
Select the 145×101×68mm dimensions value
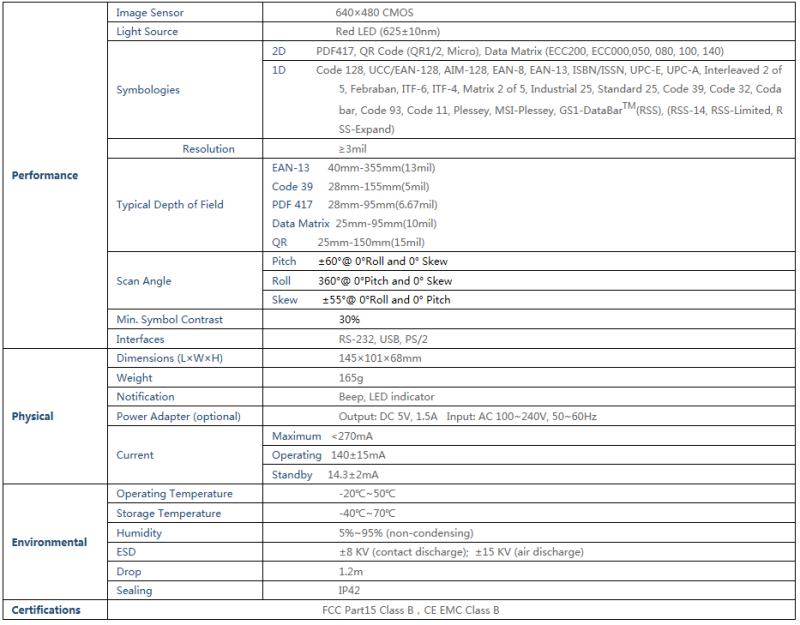coord(380,358)
